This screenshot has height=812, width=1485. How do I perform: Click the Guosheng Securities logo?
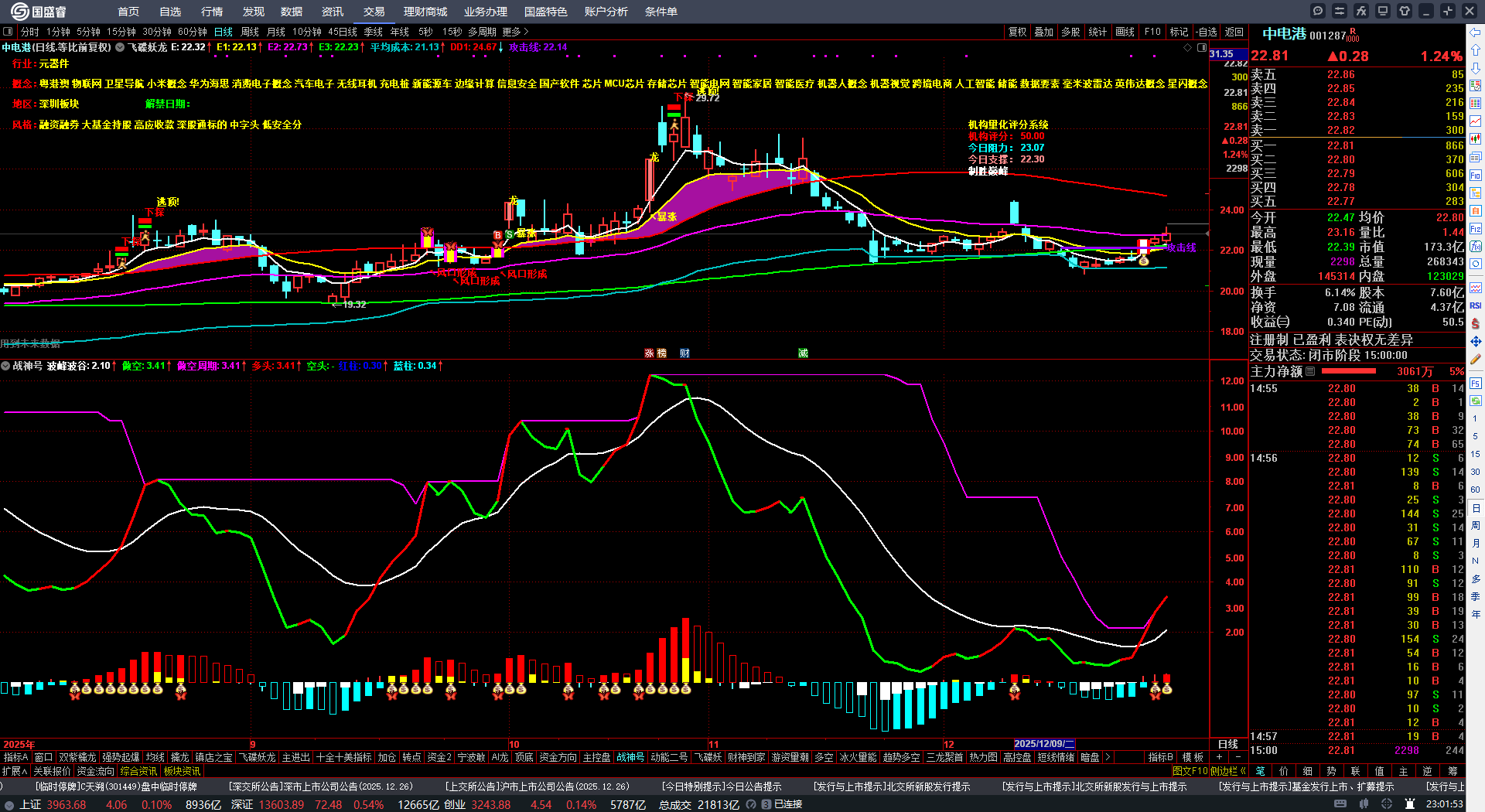point(39,12)
